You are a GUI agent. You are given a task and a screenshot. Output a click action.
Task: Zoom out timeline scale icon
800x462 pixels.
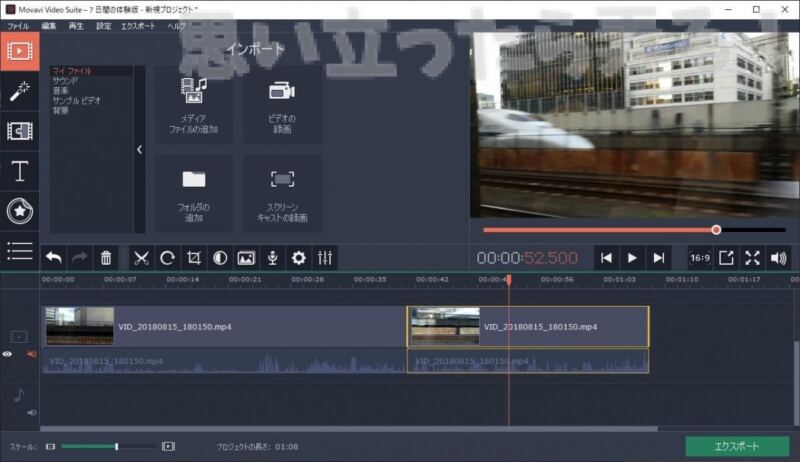tap(50, 447)
